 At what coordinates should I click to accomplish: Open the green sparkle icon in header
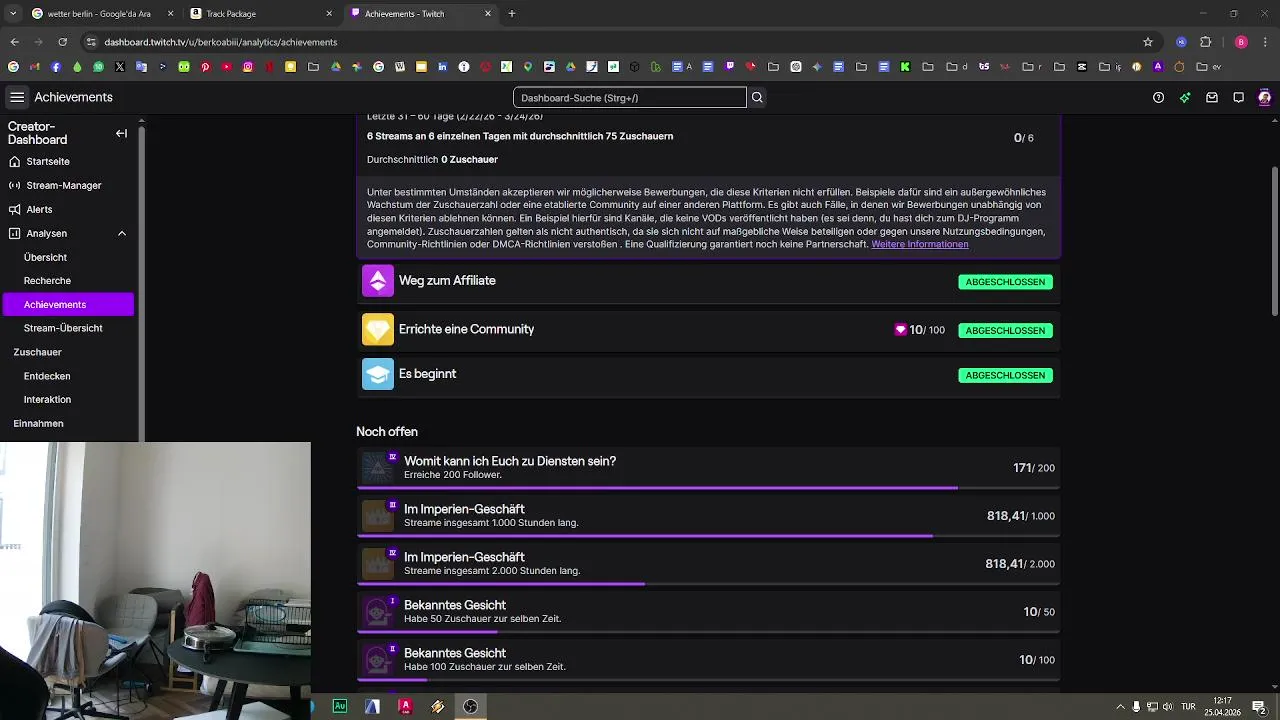point(1185,97)
